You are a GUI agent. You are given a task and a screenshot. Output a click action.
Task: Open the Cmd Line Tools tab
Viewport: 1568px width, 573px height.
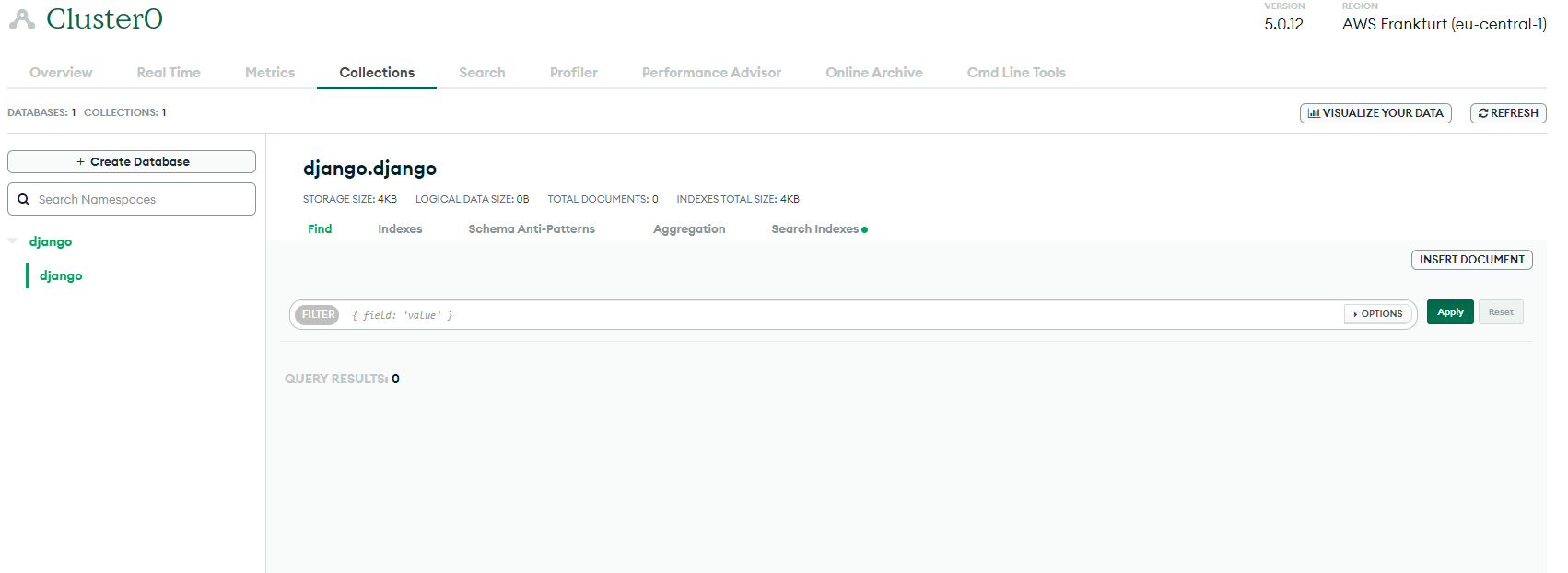[1016, 73]
